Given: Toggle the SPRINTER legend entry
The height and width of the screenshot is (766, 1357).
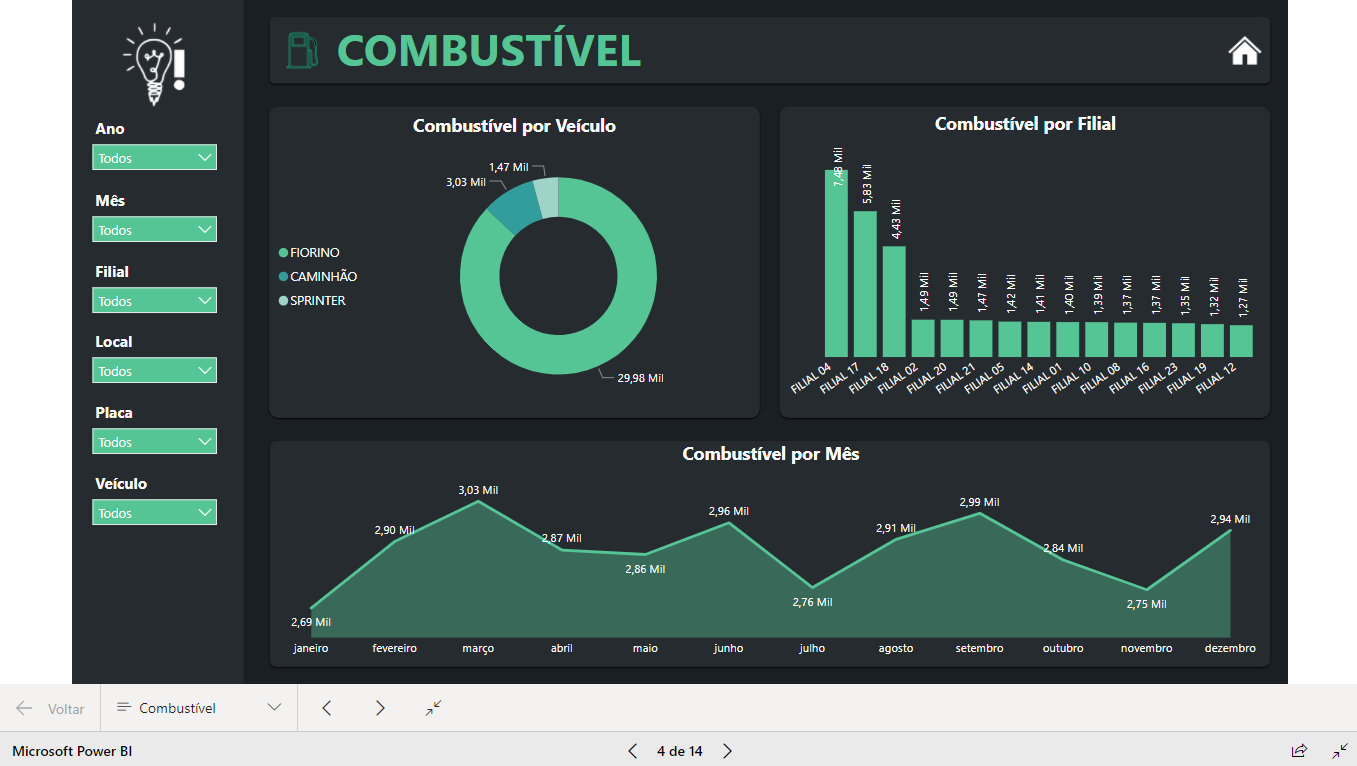Looking at the screenshot, I should (313, 300).
